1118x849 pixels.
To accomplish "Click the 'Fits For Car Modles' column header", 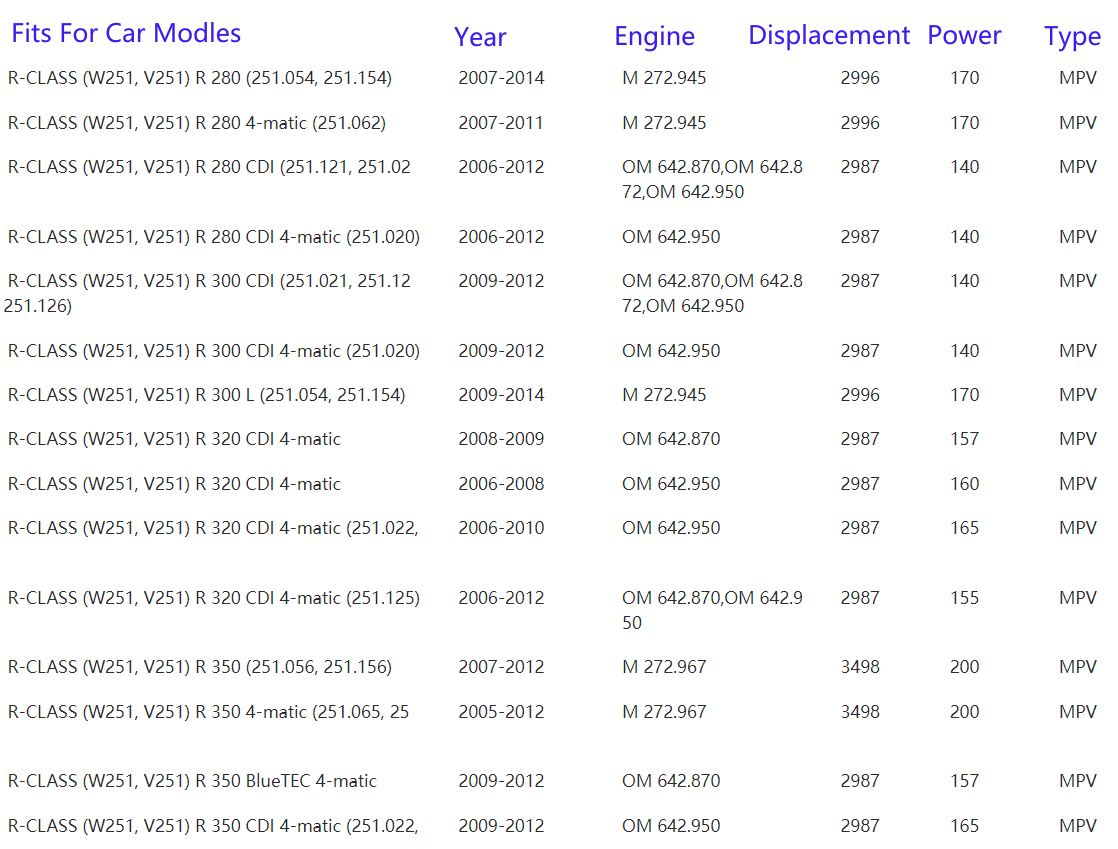I will 126,33.
